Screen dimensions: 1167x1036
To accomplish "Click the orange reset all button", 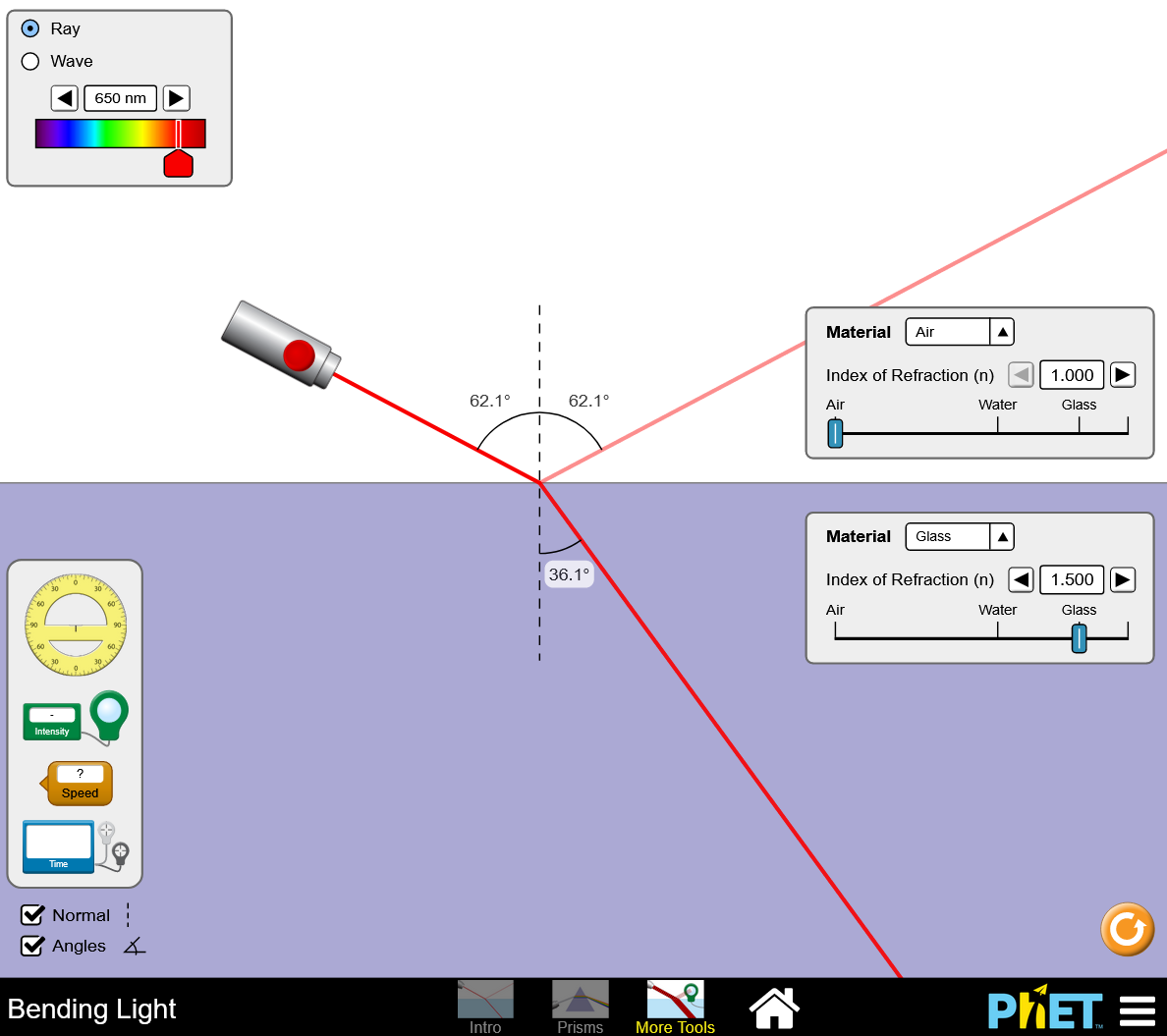I will pyautogui.click(x=1127, y=929).
